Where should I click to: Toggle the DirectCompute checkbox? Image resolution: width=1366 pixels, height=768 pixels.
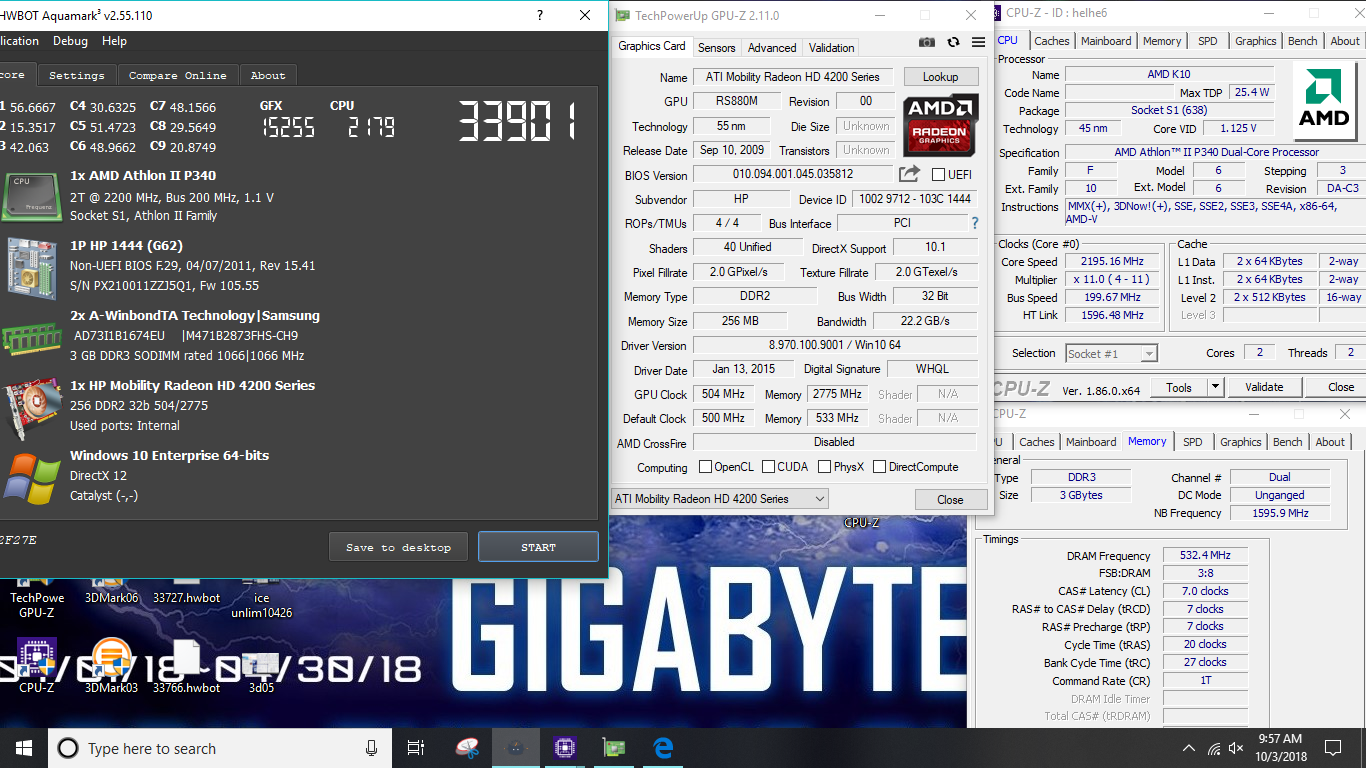[879, 467]
